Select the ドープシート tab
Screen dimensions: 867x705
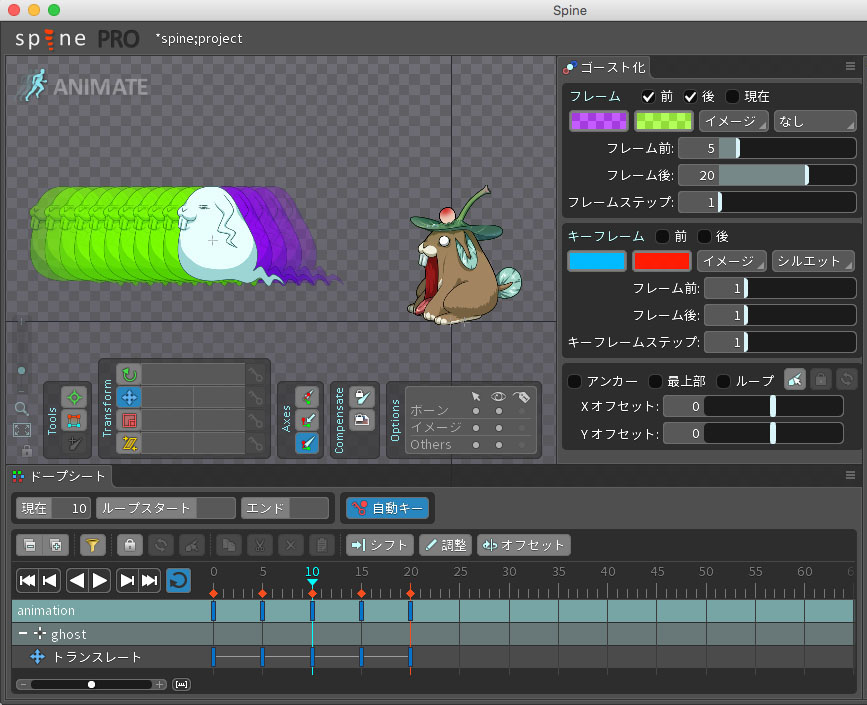60,476
